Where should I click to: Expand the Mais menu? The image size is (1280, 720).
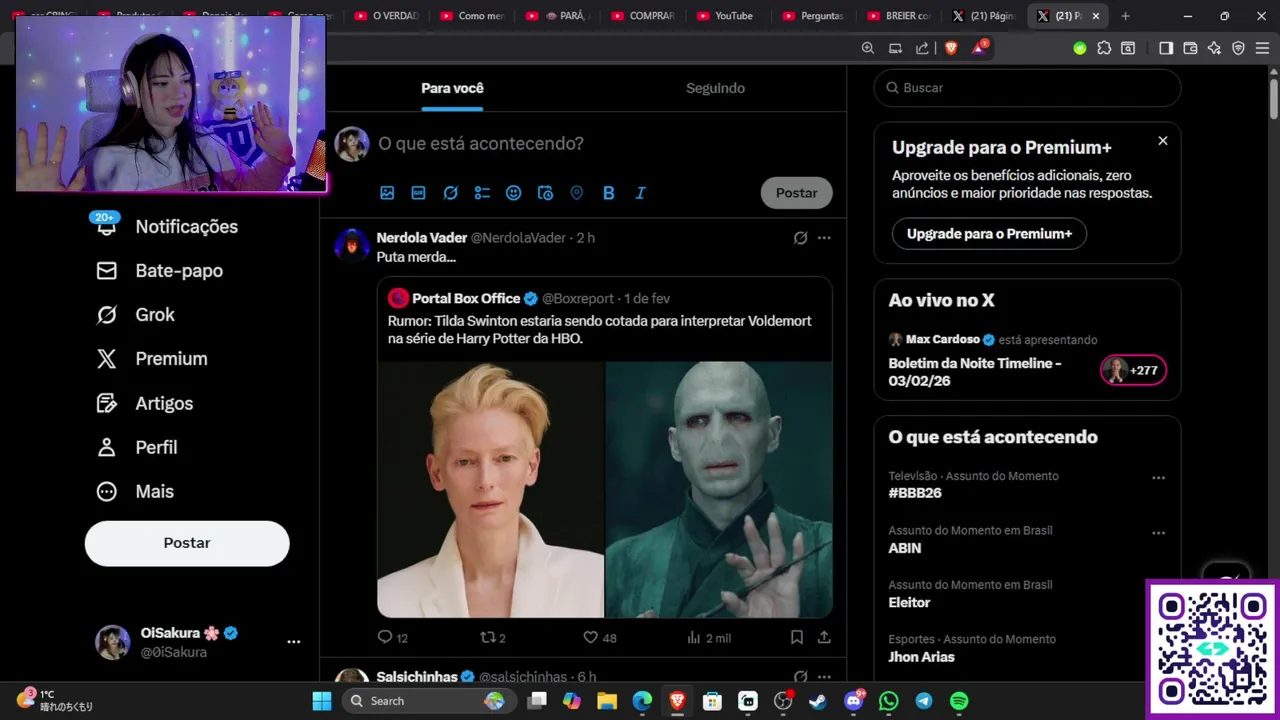135,491
